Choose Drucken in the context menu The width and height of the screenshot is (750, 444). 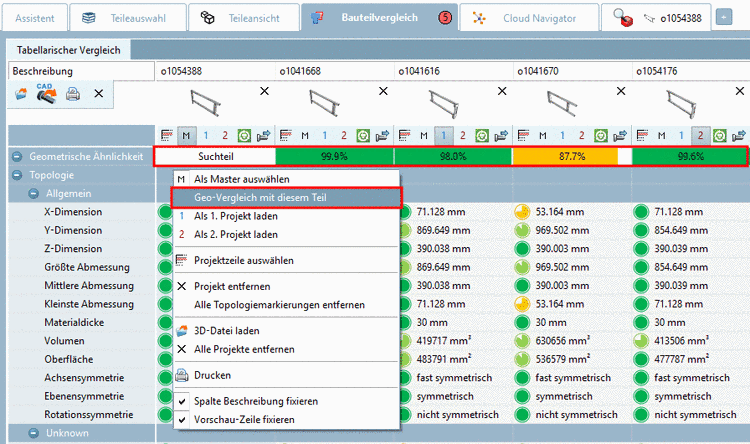pyautogui.click(x=286, y=375)
